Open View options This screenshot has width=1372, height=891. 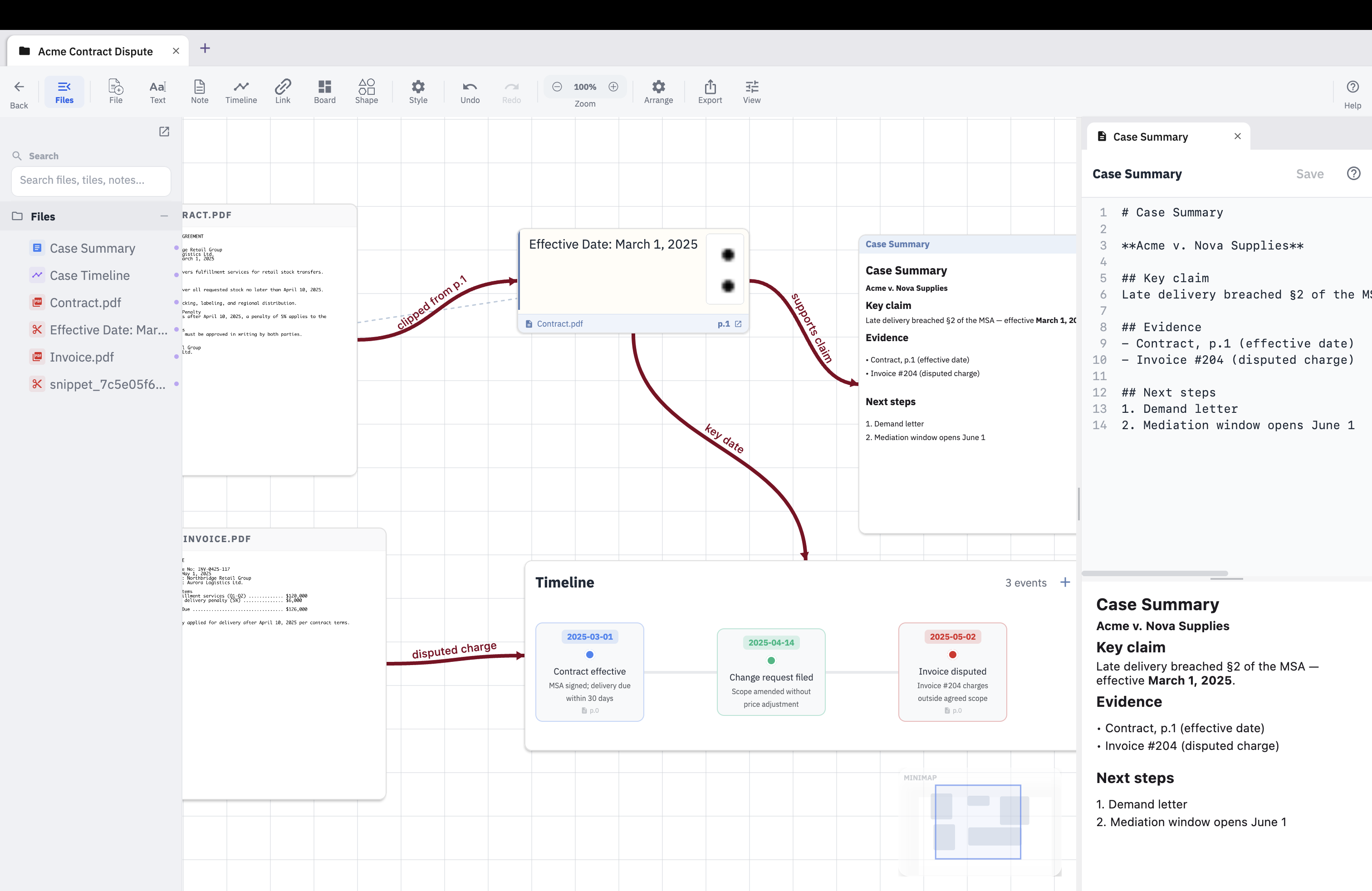coord(752,92)
